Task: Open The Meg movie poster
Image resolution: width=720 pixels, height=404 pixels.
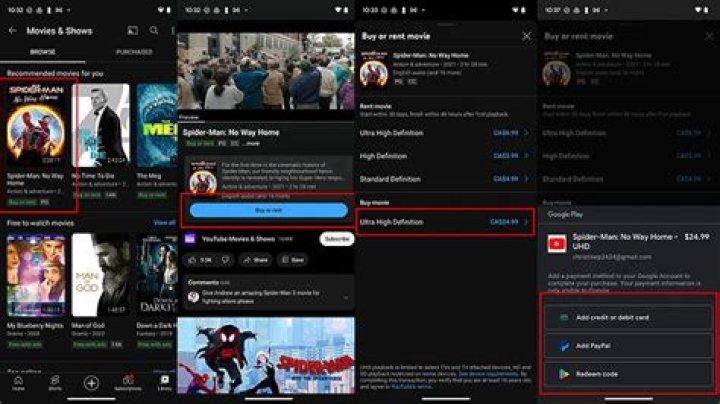Action: click(157, 125)
